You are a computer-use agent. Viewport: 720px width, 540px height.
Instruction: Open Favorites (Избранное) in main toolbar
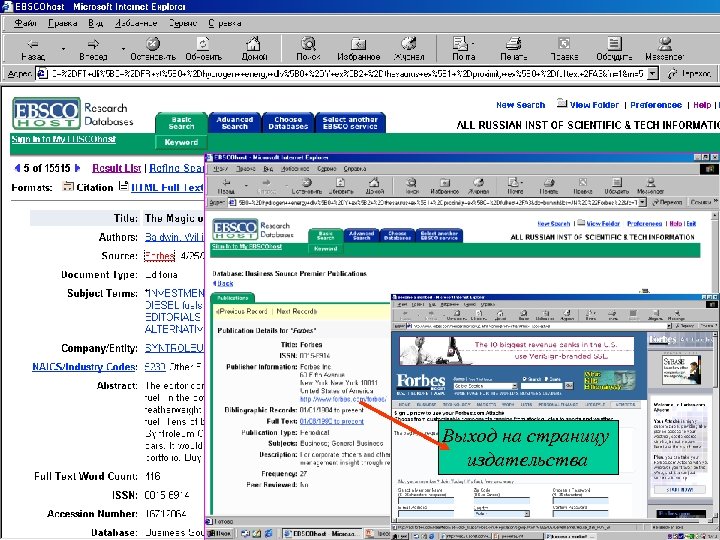coord(359,49)
